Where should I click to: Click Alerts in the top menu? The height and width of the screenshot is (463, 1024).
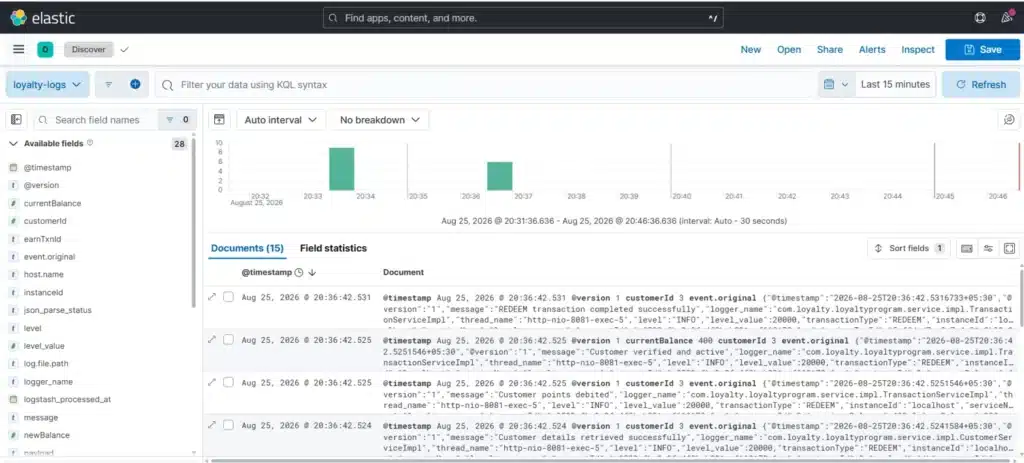pos(872,50)
